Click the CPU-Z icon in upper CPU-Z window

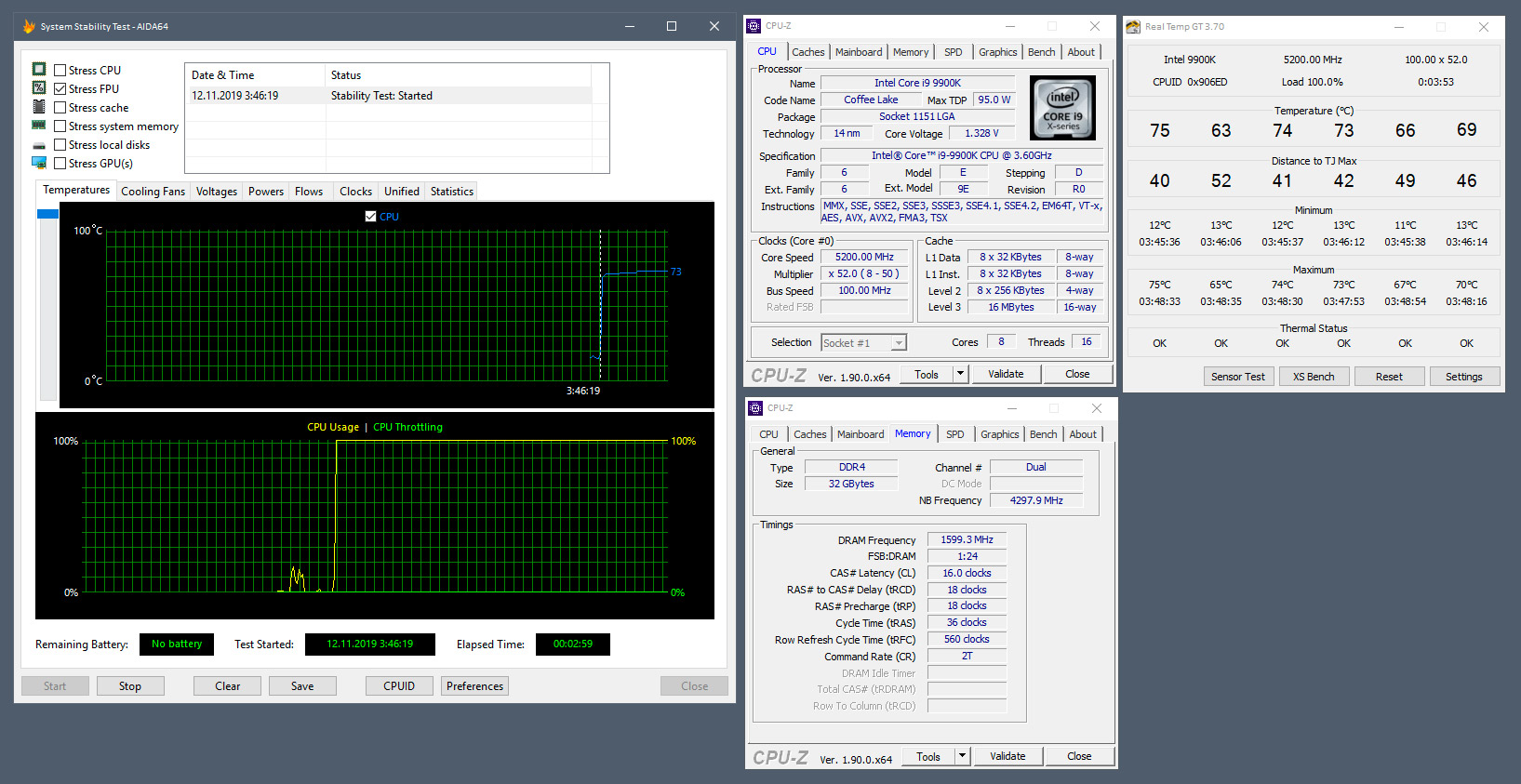tap(754, 26)
